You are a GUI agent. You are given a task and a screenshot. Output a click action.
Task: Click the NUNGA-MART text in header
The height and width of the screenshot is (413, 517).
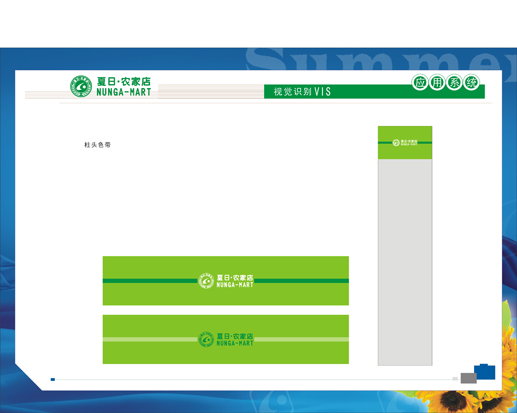point(124,92)
